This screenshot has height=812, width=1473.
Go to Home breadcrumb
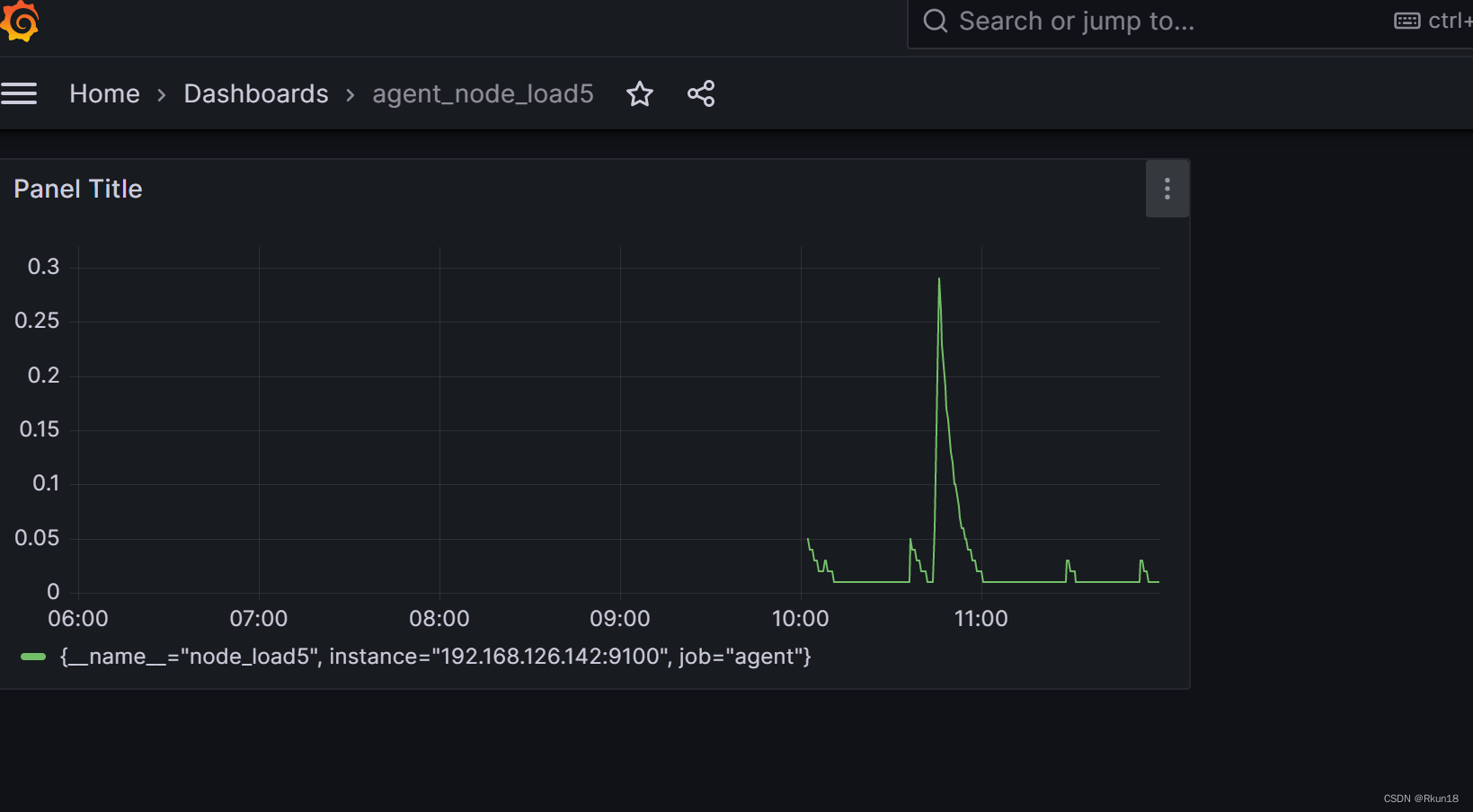coord(105,93)
